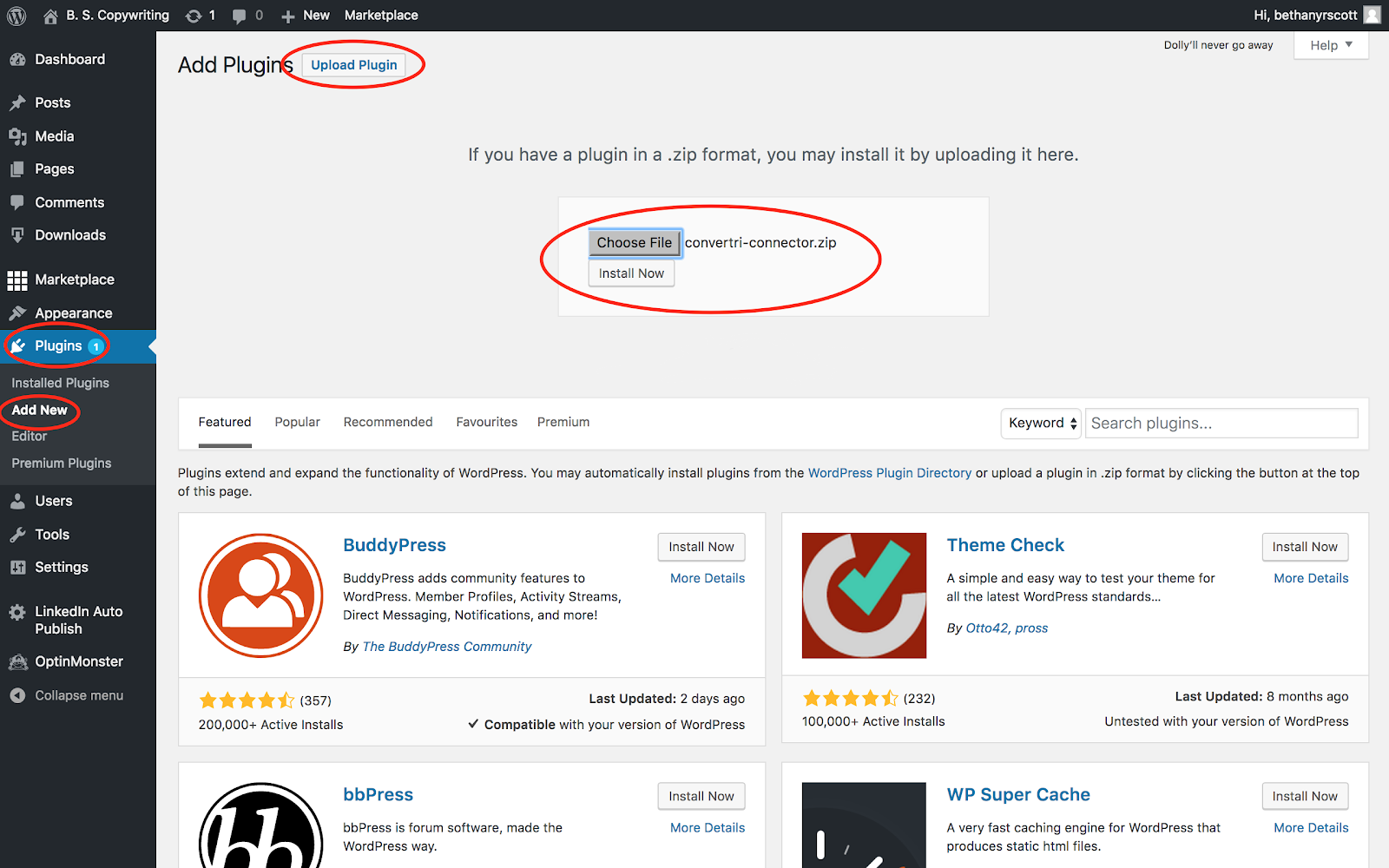
Task: Open Installed Plugins submenu item
Action: 61,383
